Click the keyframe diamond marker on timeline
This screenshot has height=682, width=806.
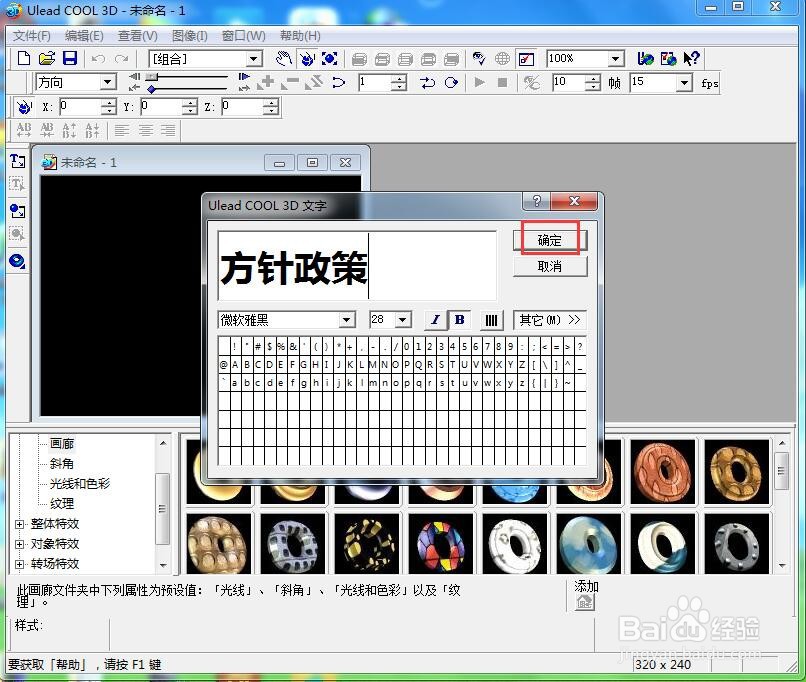151,89
